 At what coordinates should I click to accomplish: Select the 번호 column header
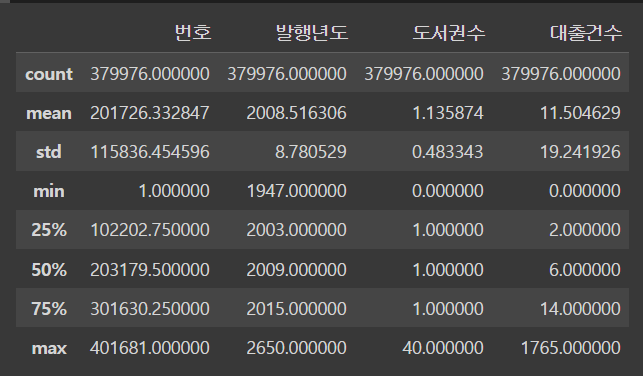click(193, 33)
